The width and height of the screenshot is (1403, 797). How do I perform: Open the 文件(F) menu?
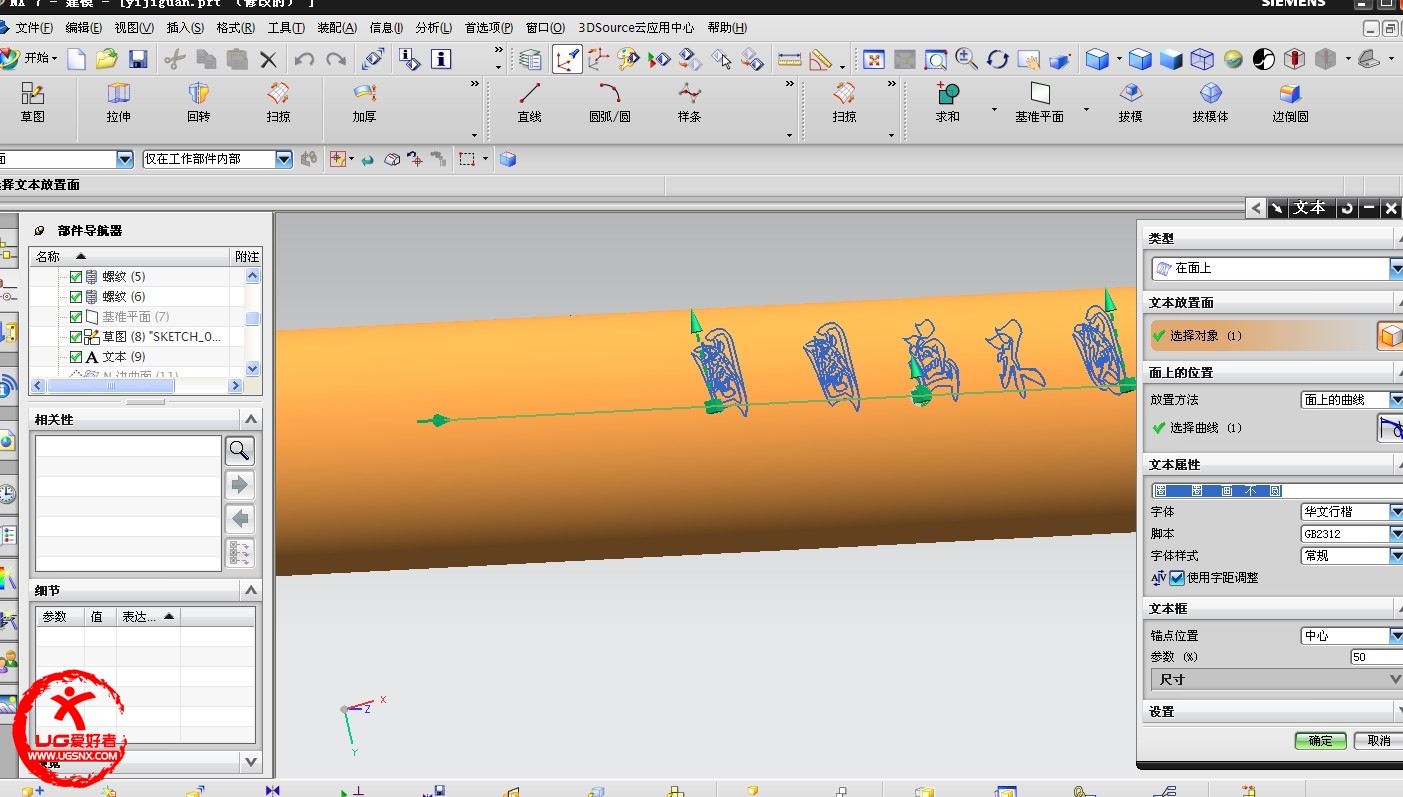pyautogui.click(x=35, y=28)
